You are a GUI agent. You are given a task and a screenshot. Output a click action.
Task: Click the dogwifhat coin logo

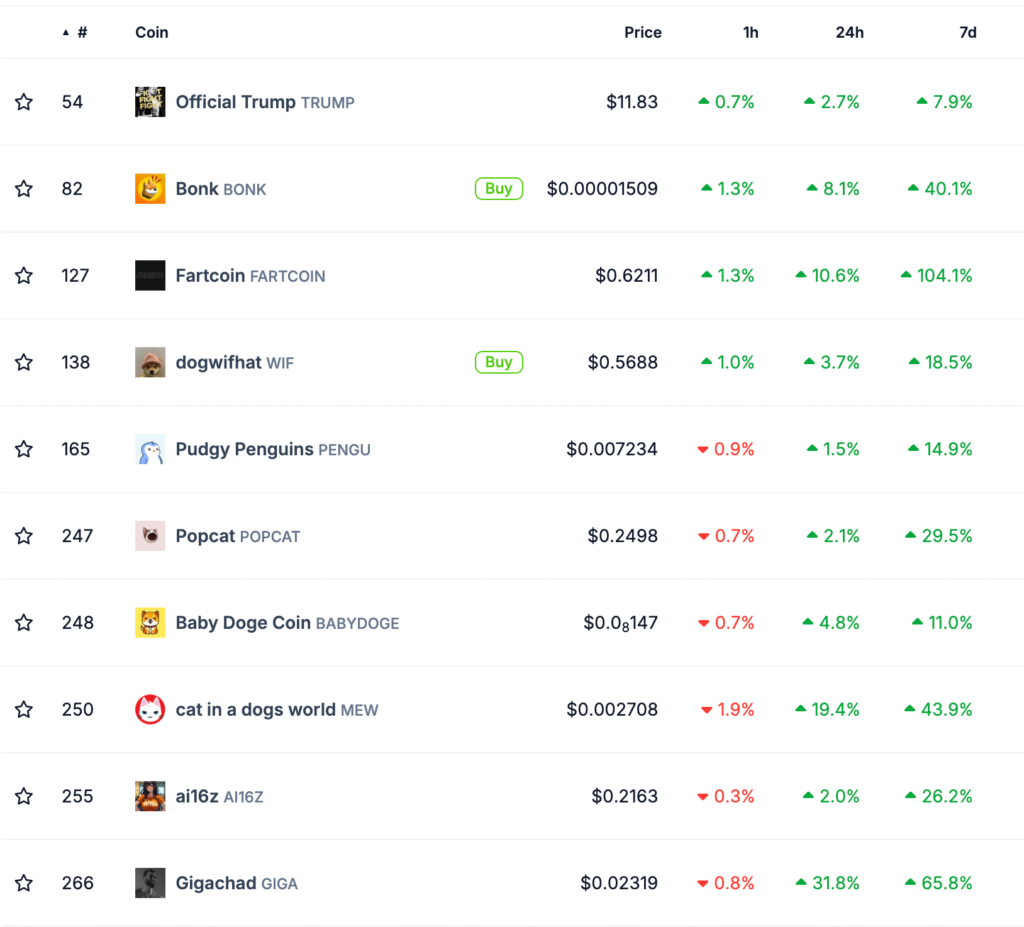pos(150,362)
